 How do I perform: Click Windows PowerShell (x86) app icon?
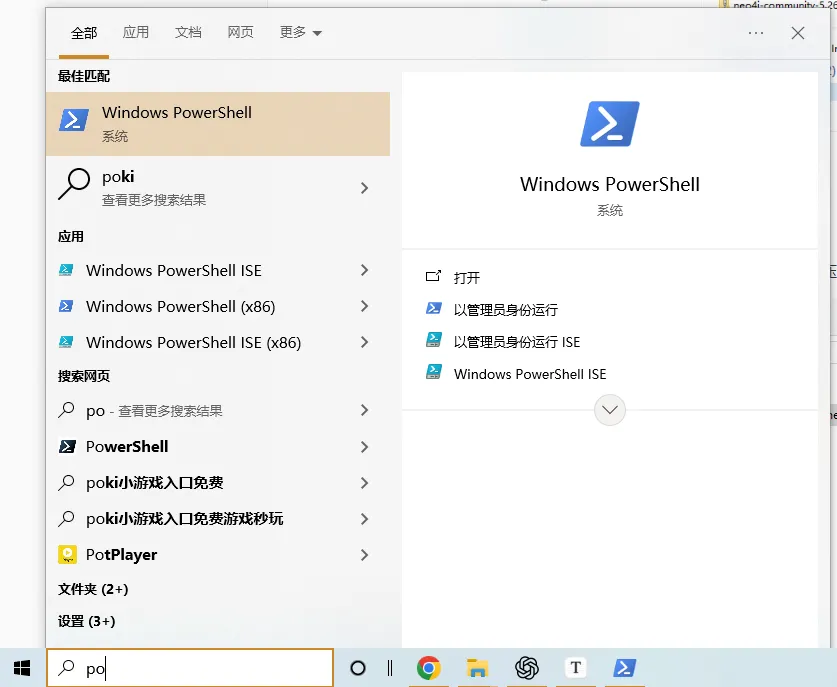66,306
